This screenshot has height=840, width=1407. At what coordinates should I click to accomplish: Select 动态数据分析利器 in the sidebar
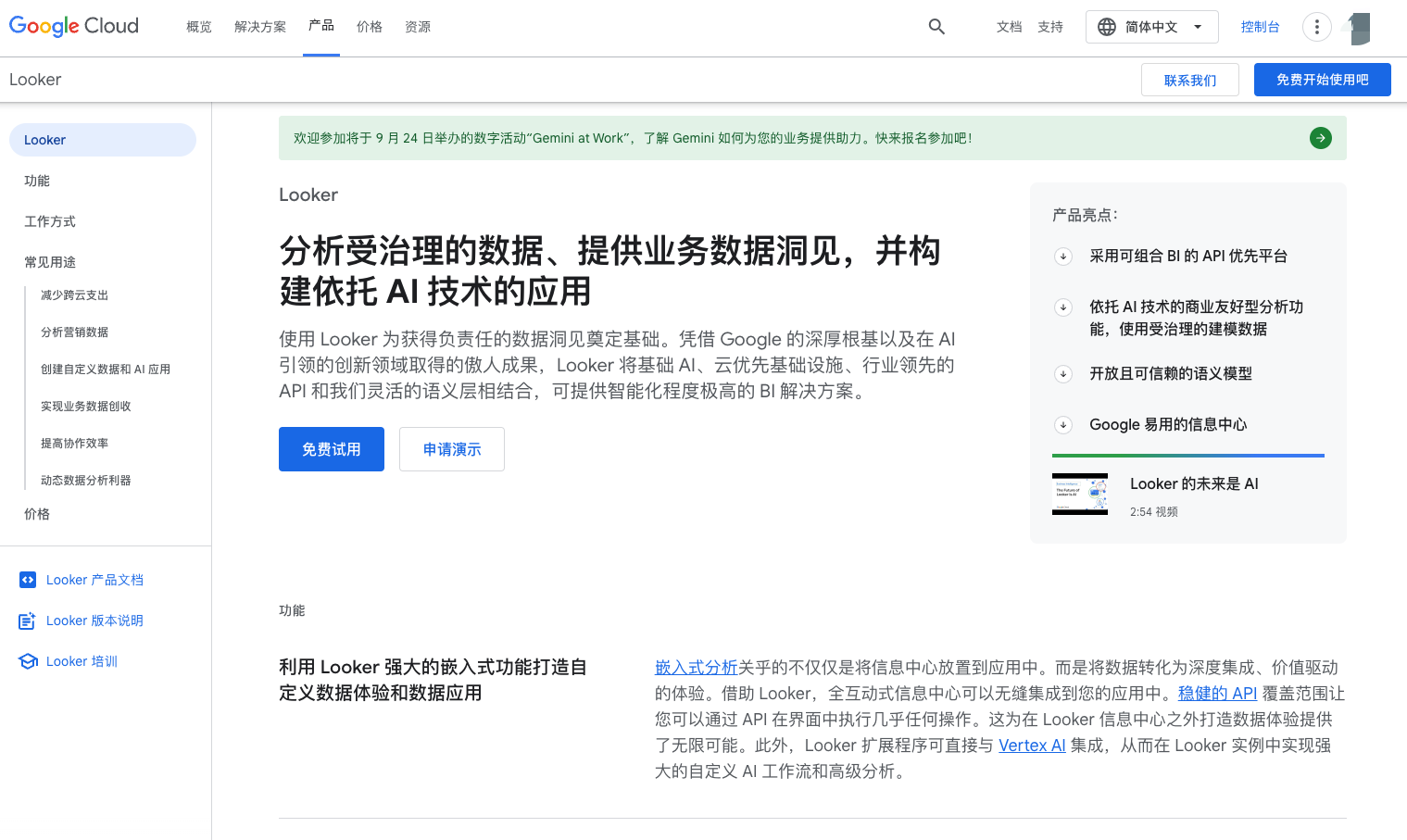click(86, 481)
